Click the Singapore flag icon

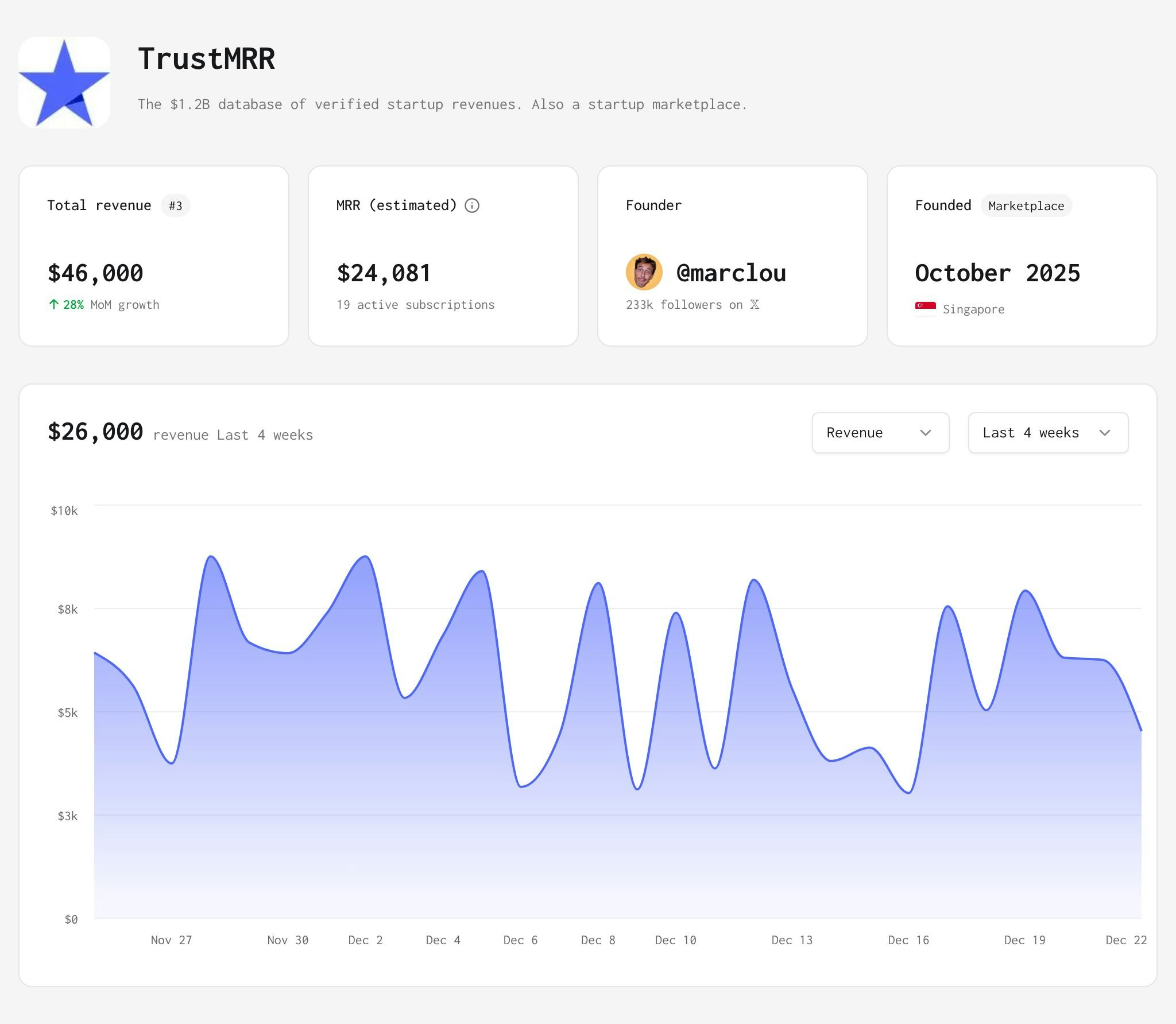pyautogui.click(x=925, y=308)
